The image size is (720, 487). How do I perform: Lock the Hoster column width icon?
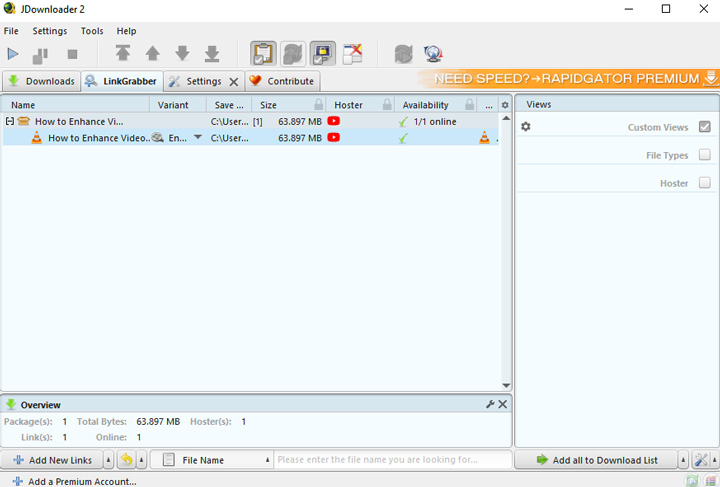click(388, 105)
